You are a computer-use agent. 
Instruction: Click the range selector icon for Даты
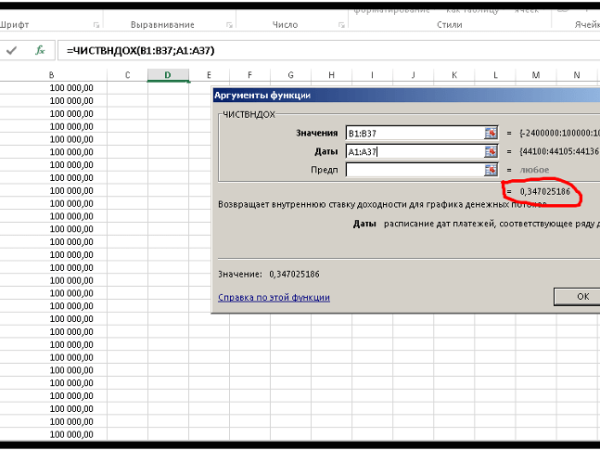coord(491,151)
